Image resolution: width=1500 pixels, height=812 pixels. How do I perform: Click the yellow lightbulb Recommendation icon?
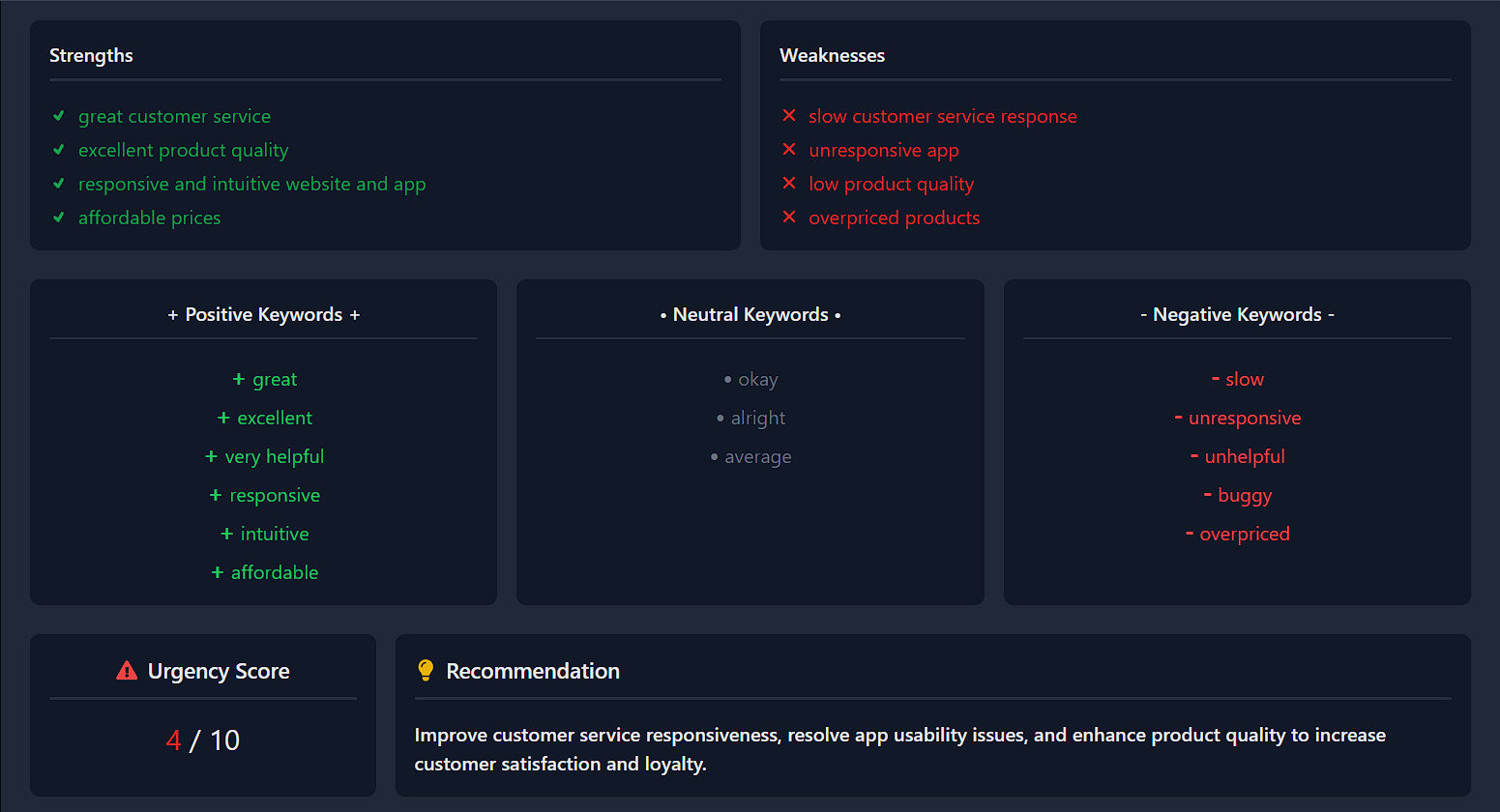click(x=426, y=670)
